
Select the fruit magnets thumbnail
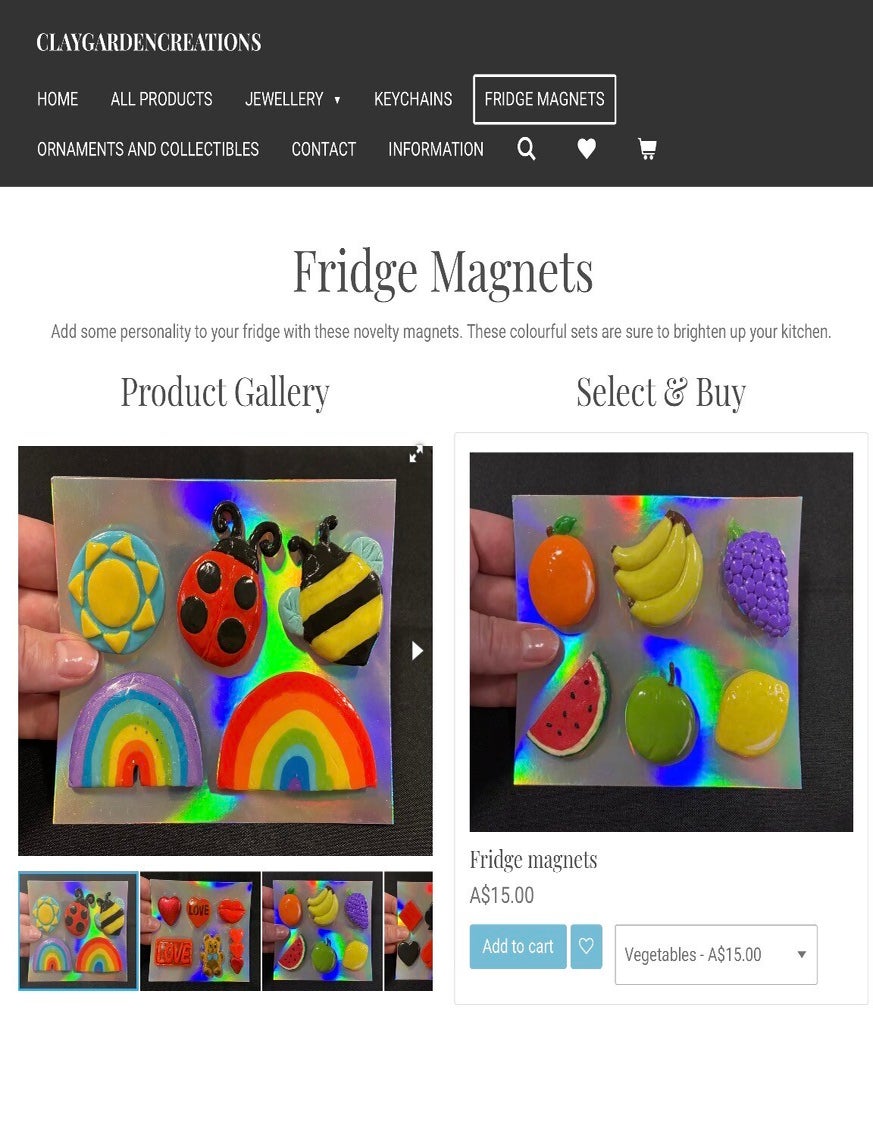click(322, 931)
